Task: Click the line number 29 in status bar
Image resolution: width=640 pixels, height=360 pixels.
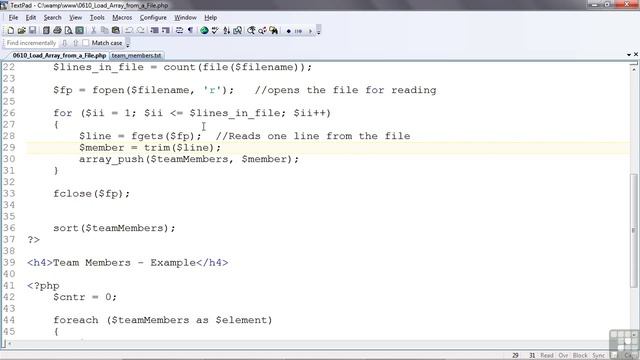Action: 516,356
